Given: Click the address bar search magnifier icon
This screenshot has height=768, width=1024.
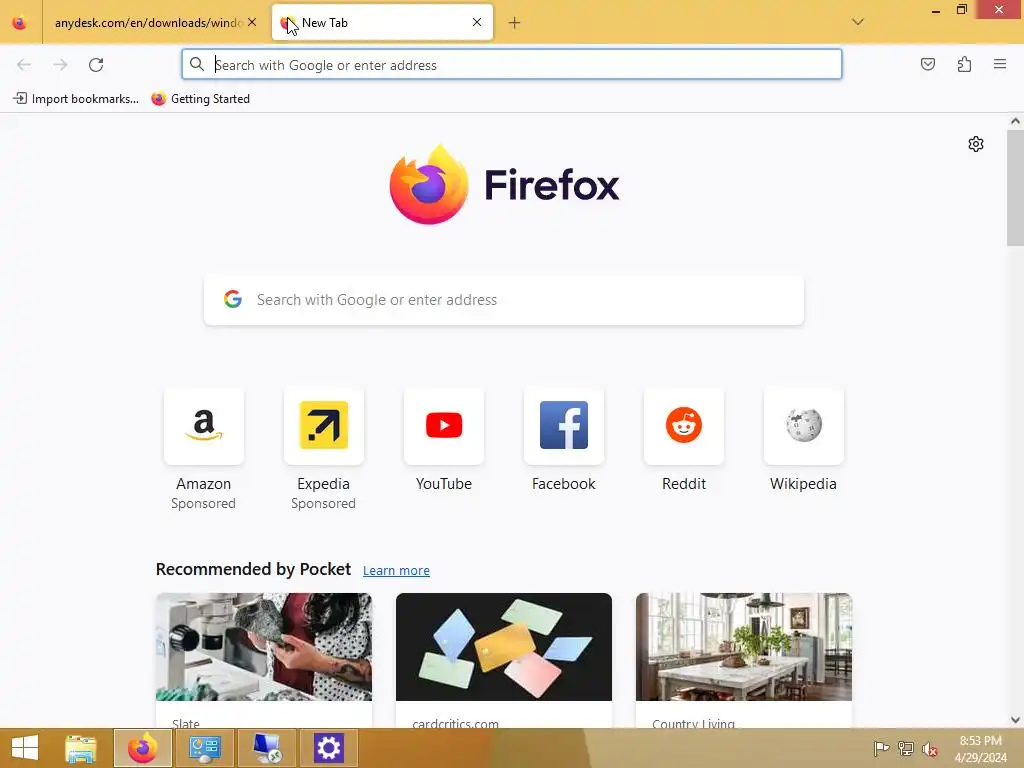Looking at the screenshot, I should (197, 64).
